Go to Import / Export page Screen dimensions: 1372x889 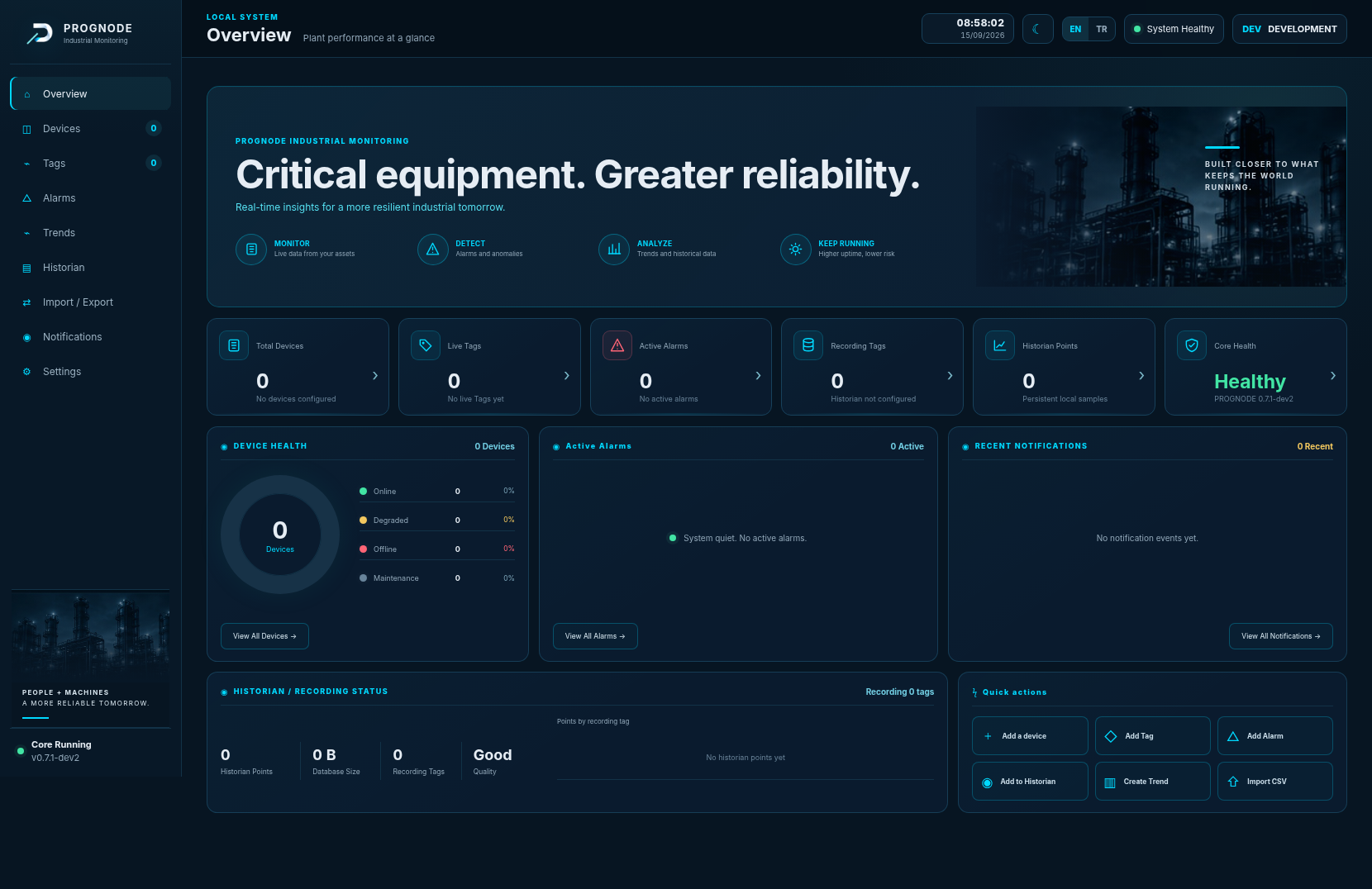pos(91,302)
